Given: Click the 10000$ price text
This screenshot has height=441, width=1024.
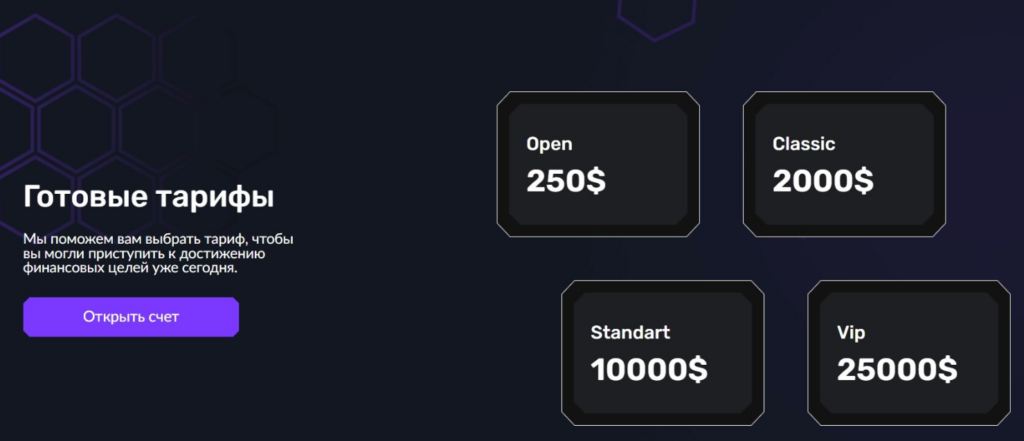Looking at the screenshot, I should 648,370.
